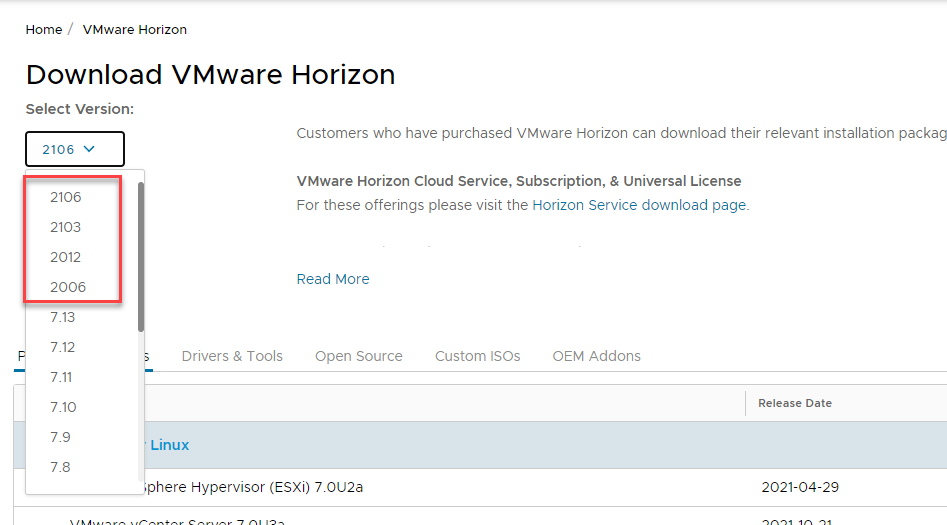Image resolution: width=947 pixels, height=525 pixels.
Task: Select version 7.9 in the dropdown
Action: coord(60,437)
